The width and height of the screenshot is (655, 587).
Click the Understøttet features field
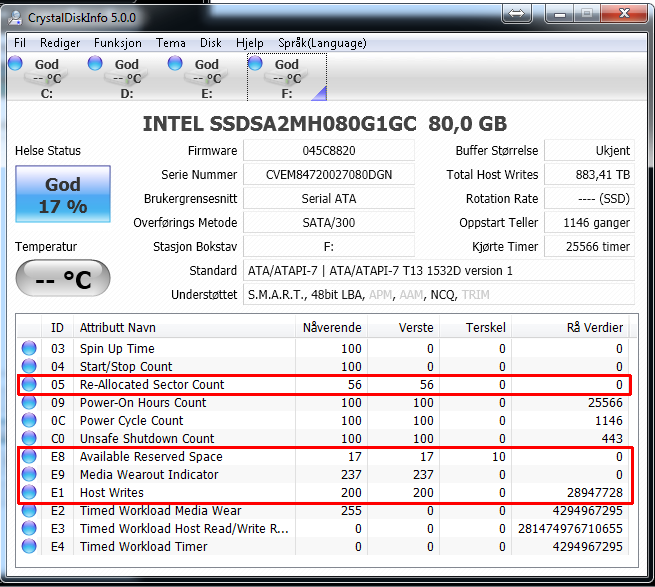[x=439, y=295]
